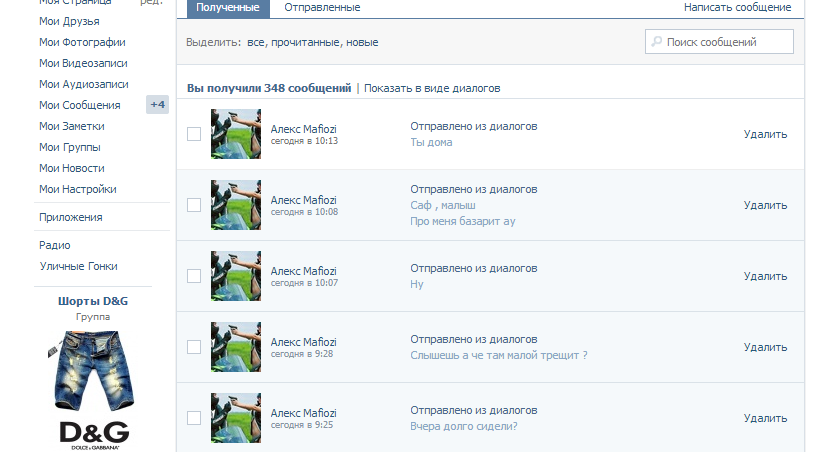
Task: Open Алекс Mafiozi profile from 9:25 message
Action: 303,413
